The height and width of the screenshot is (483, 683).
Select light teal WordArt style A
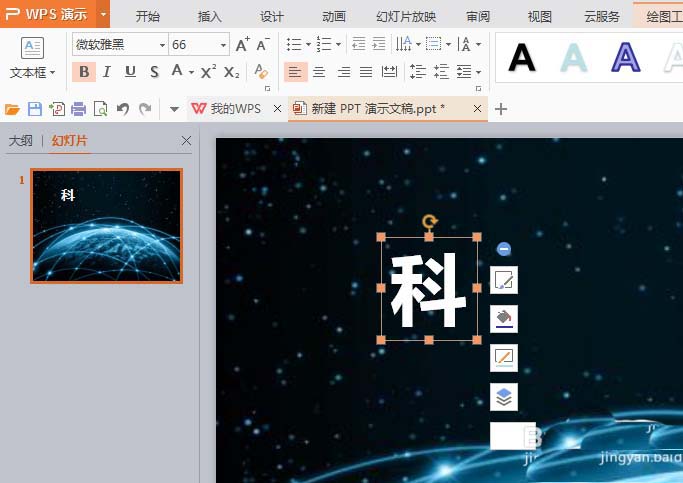(573, 57)
